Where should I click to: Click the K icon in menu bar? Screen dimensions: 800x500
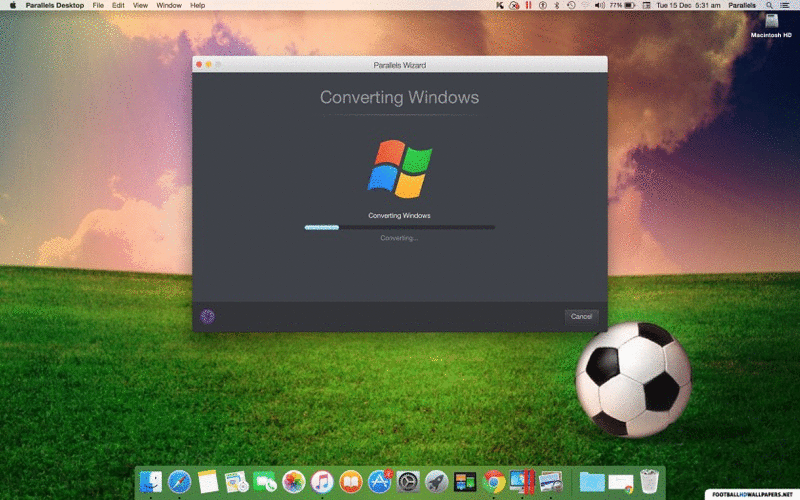click(499, 5)
